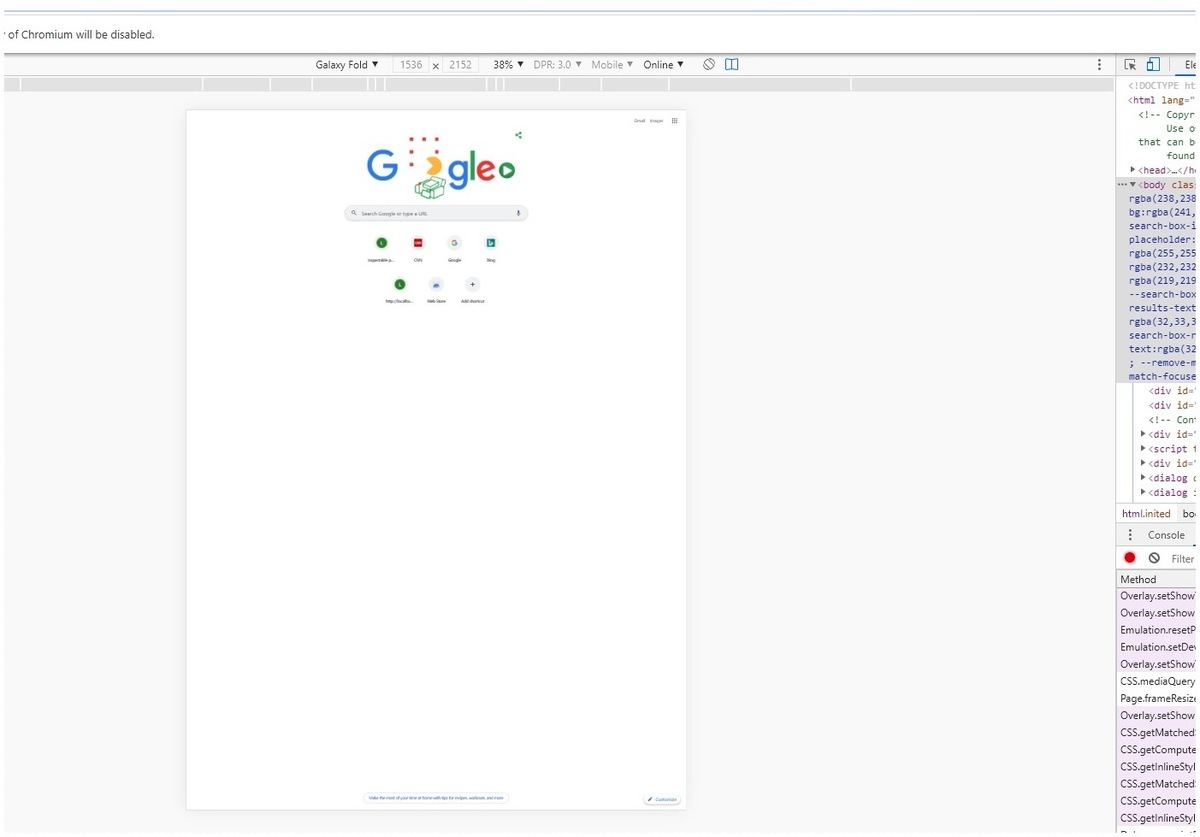
Task: Click the share doodle icon
Action: (518, 135)
